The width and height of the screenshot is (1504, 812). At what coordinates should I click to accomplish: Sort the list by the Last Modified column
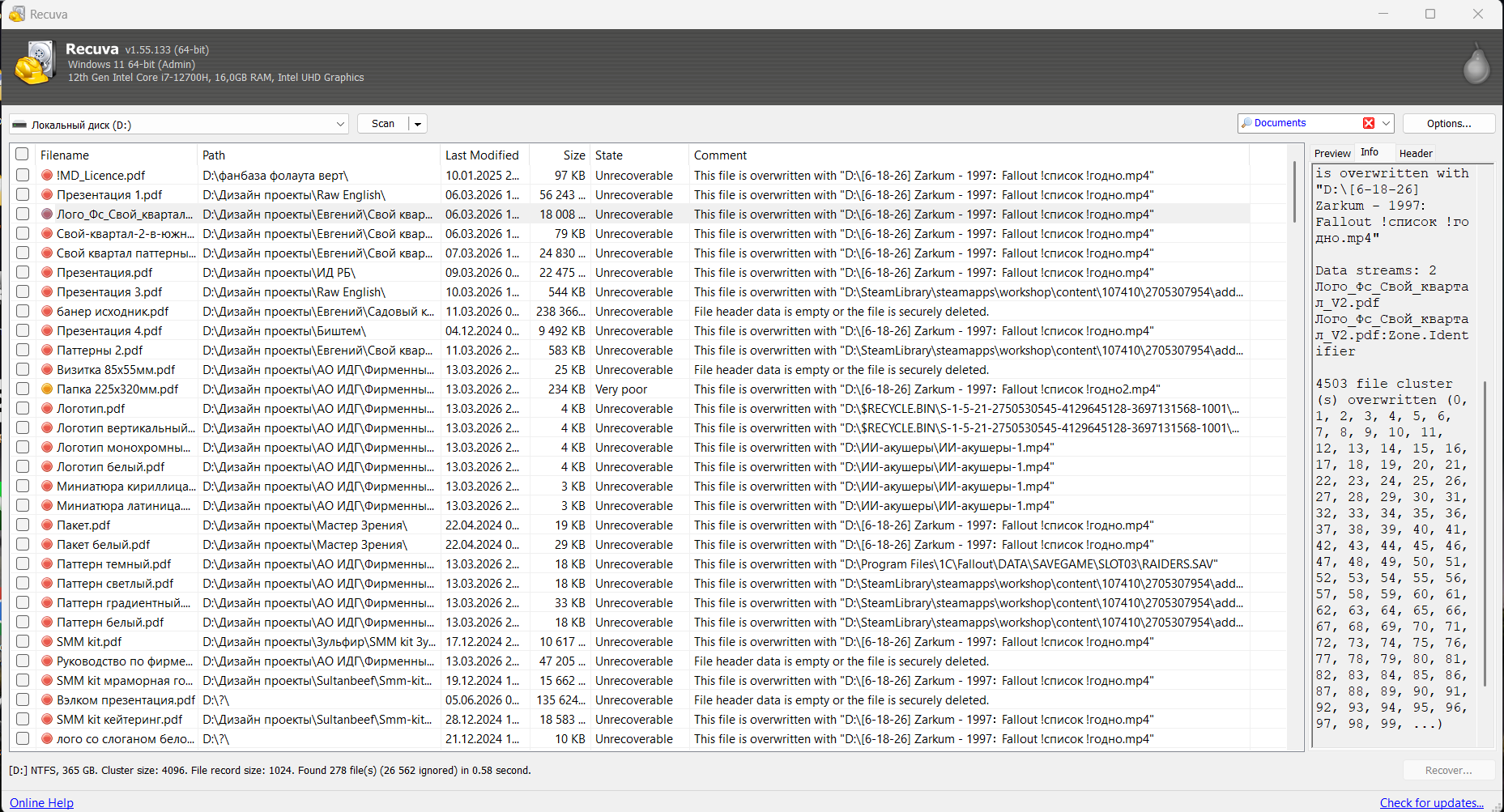point(482,155)
